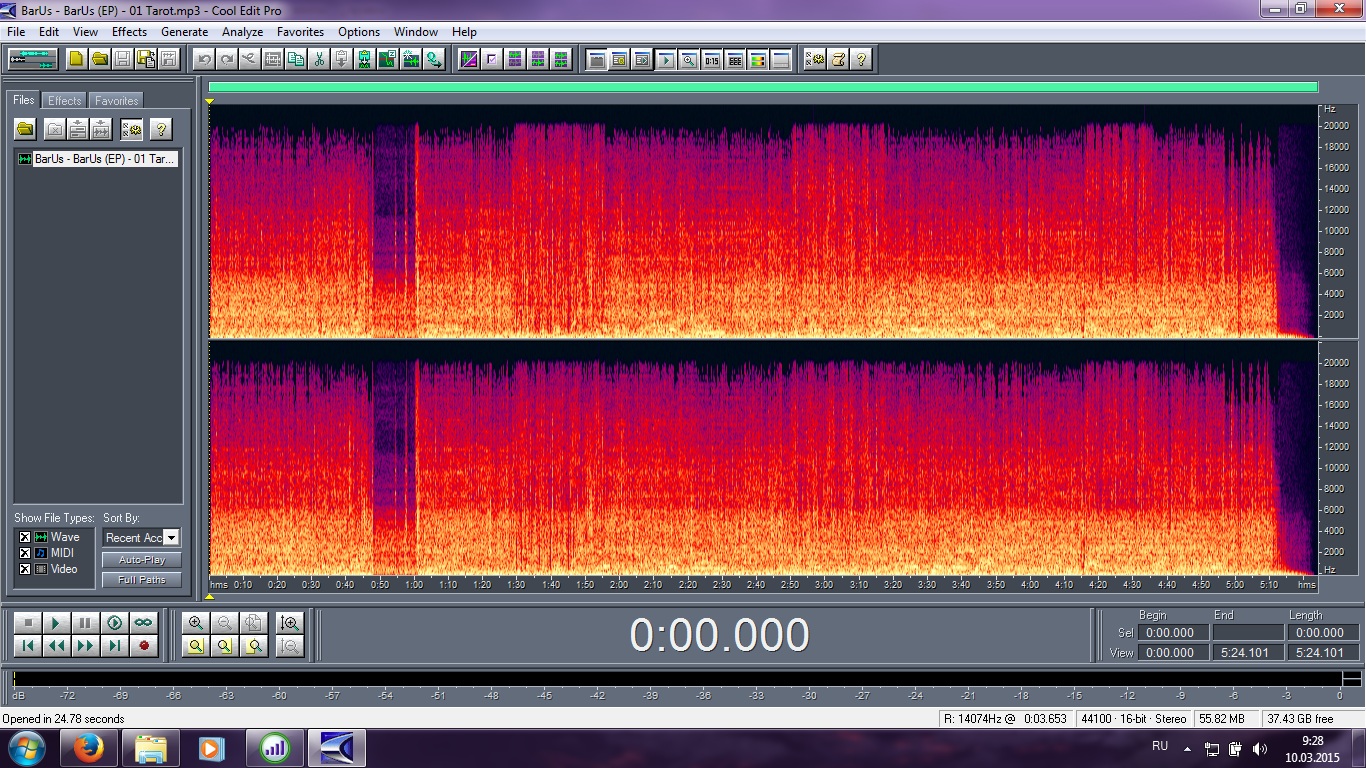Switch to the Favorites tab

tap(116, 101)
